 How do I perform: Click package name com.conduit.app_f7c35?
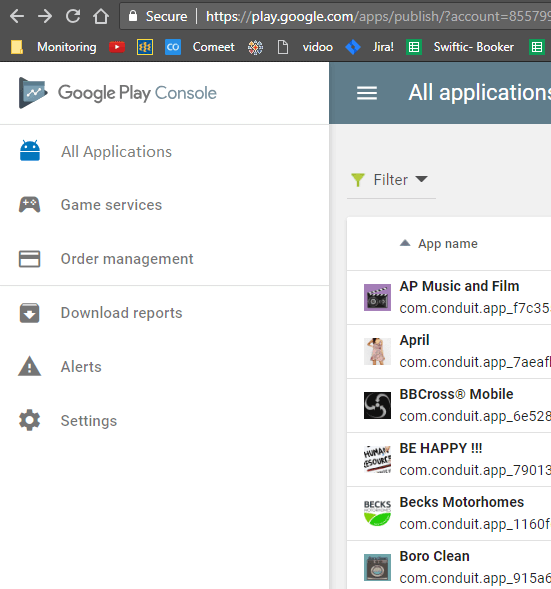[x=475, y=308]
